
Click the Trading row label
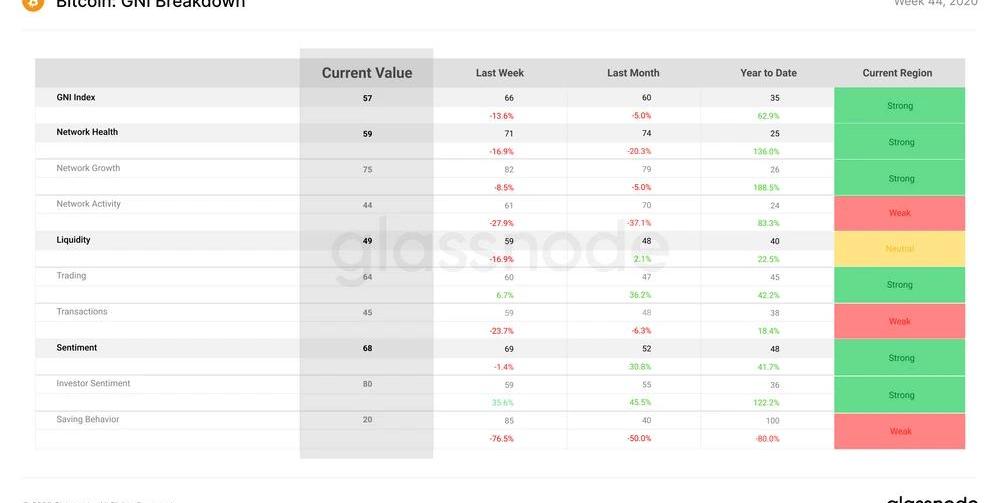pyautogui.click(x=71, y=276)
